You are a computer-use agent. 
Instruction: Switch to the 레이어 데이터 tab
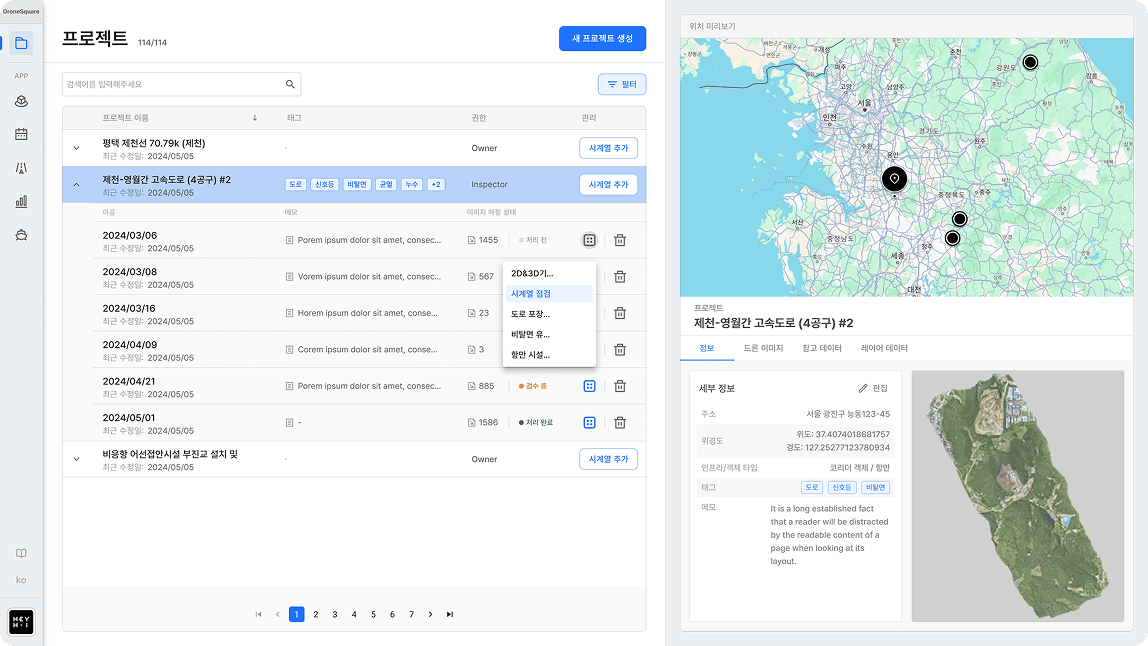tap(884, 348)
